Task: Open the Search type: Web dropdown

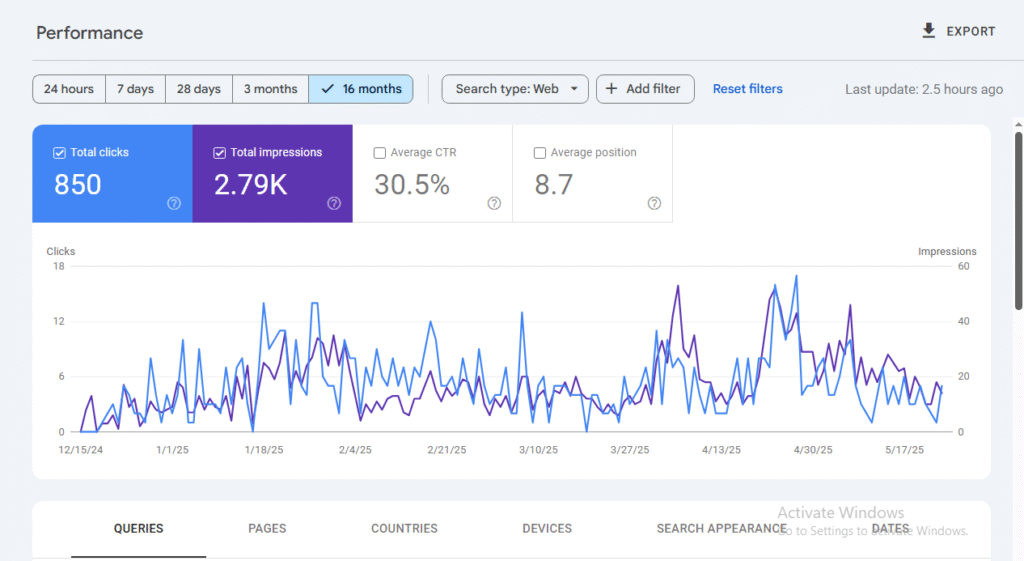Action: [515, 89]
